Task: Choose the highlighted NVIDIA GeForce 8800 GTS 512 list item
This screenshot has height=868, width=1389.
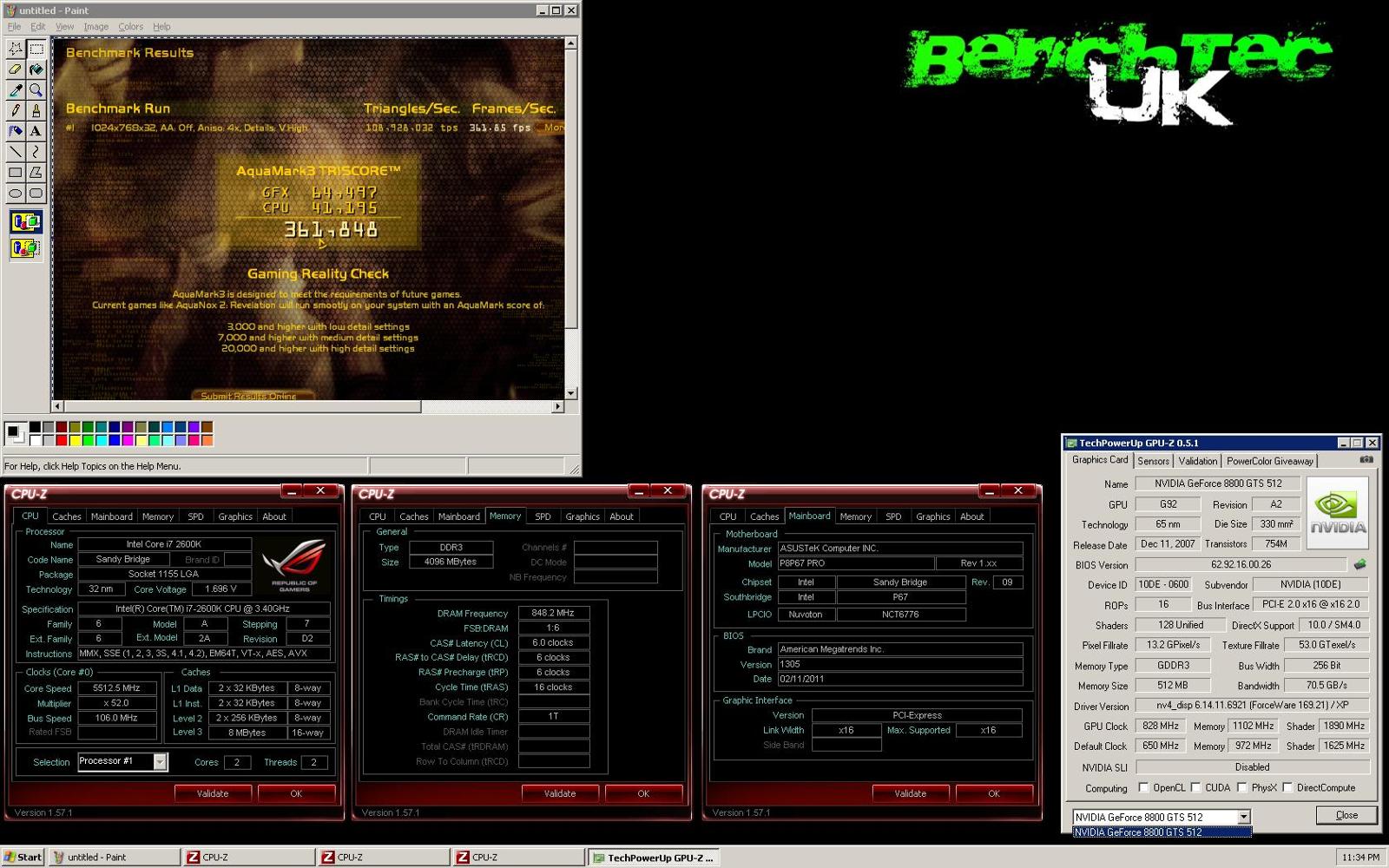Action: pyautogui.click(x=1162, y=832)
